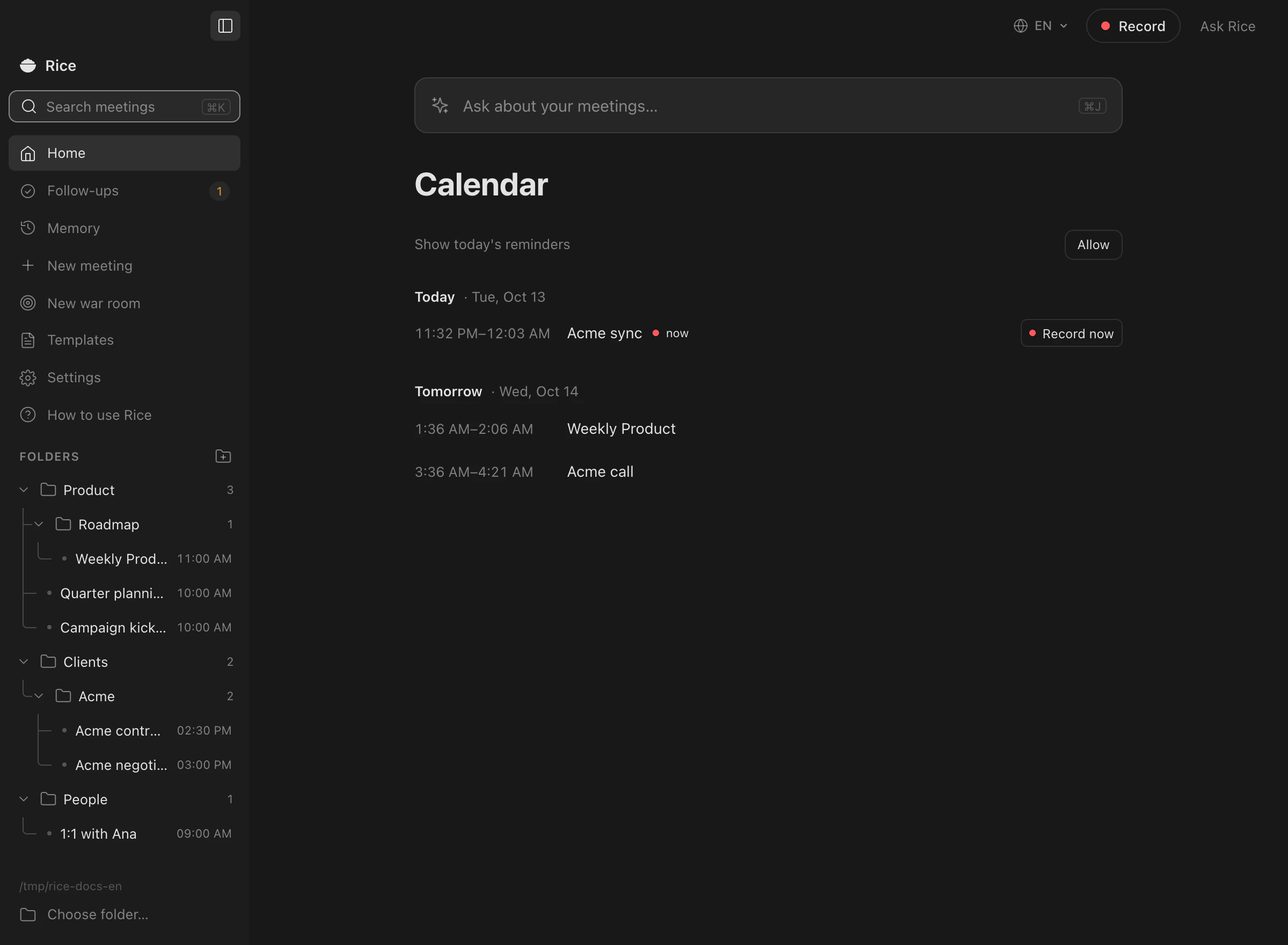This screenshot has width=1288, height=945.
Task: Collapse the Roadmap subfolder chevron
Action: pos(39,524)
